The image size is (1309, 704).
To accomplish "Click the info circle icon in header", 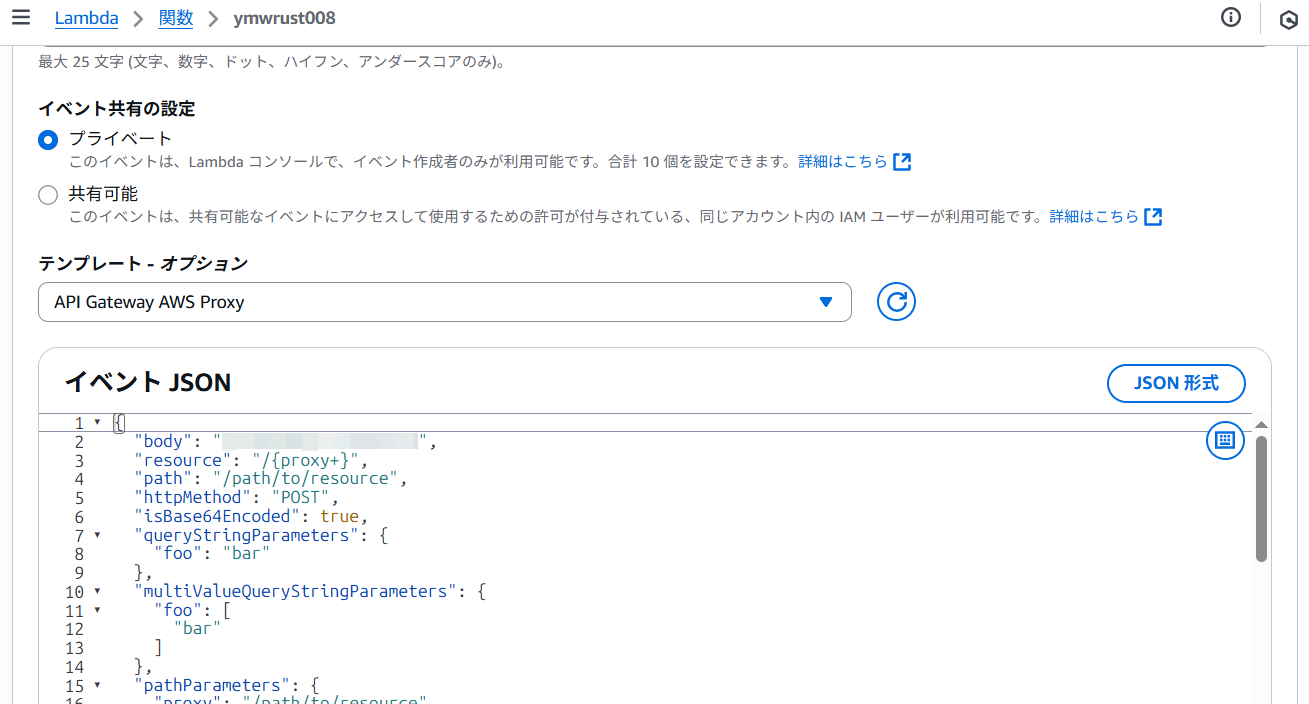I will click(x=1231, y=17).
